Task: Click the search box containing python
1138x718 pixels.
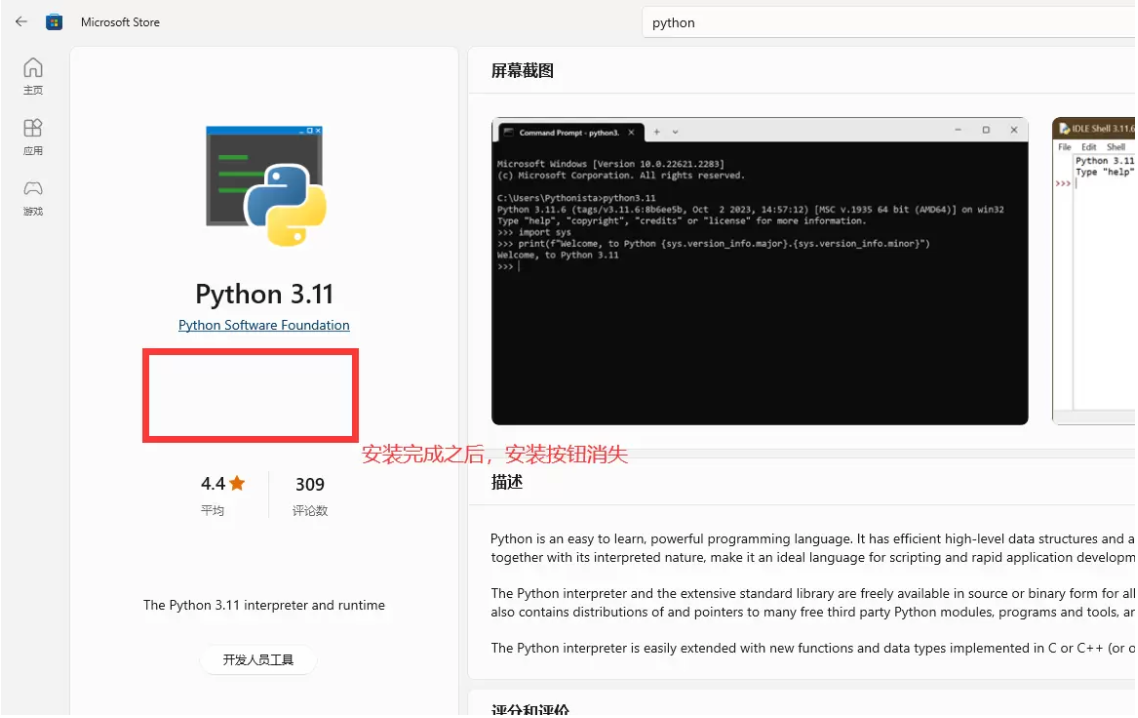Action: pyautogui.click(x=889, y=23)
